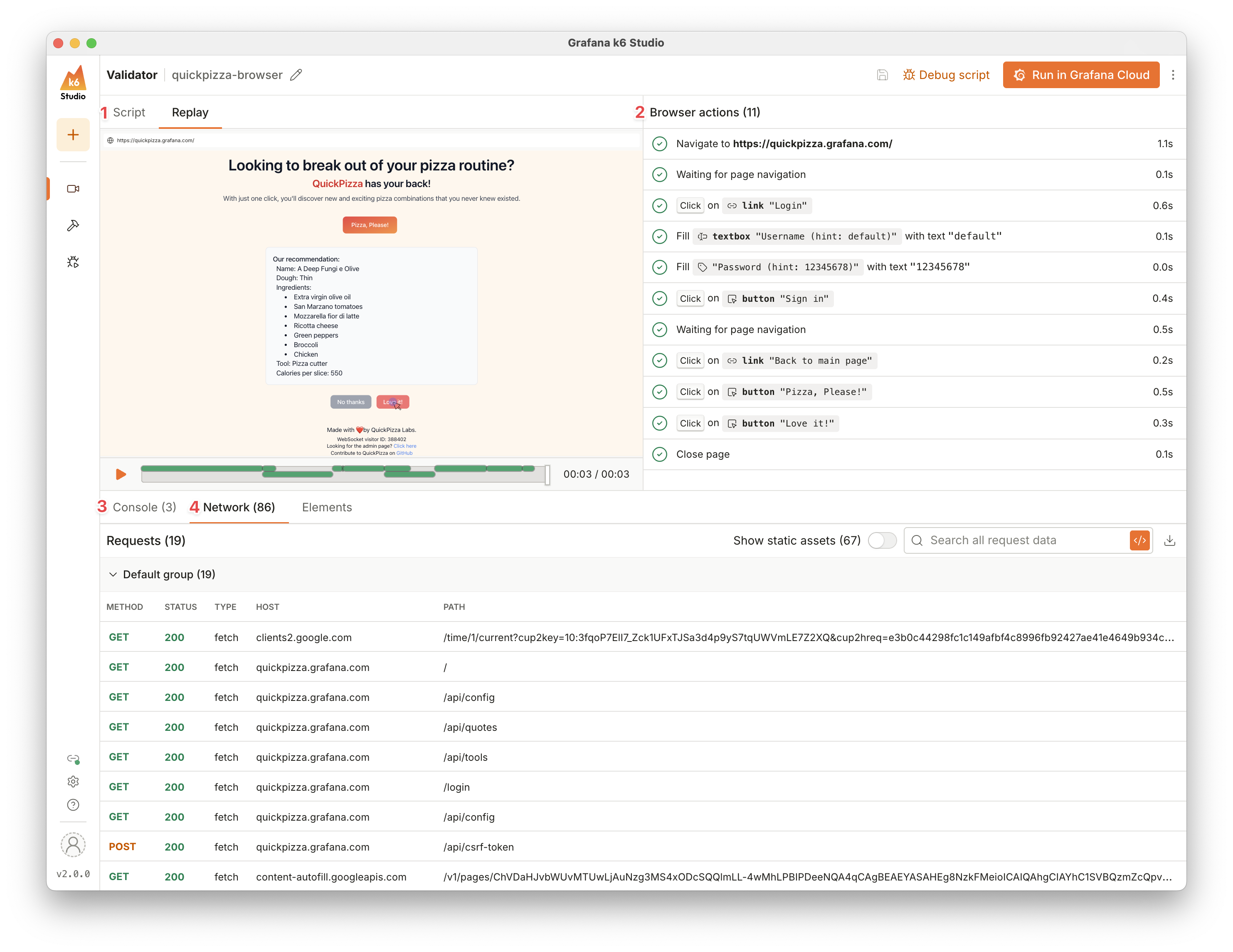The height and width of the screenshot is (952, 1233).
Task: Play the replay recording
Action: (121, 474)
